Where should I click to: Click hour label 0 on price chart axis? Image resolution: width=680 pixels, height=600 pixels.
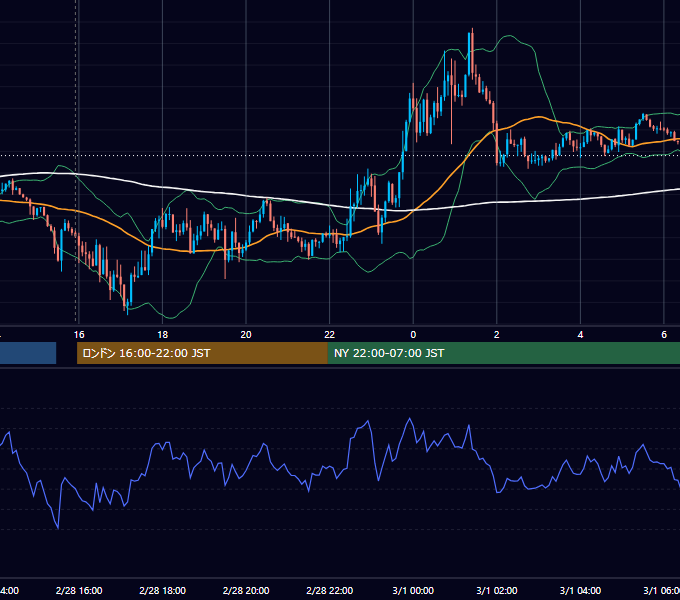[x=413, y=335]
